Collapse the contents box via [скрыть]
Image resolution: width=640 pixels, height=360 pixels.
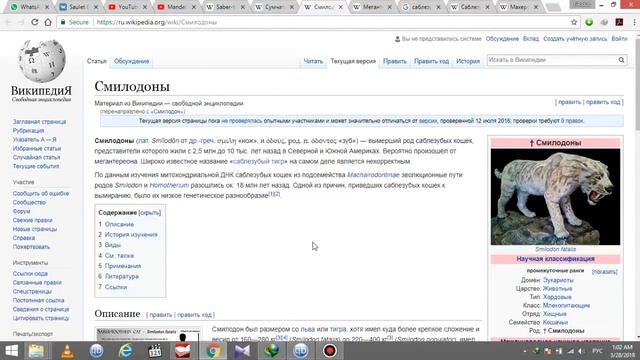150,213
